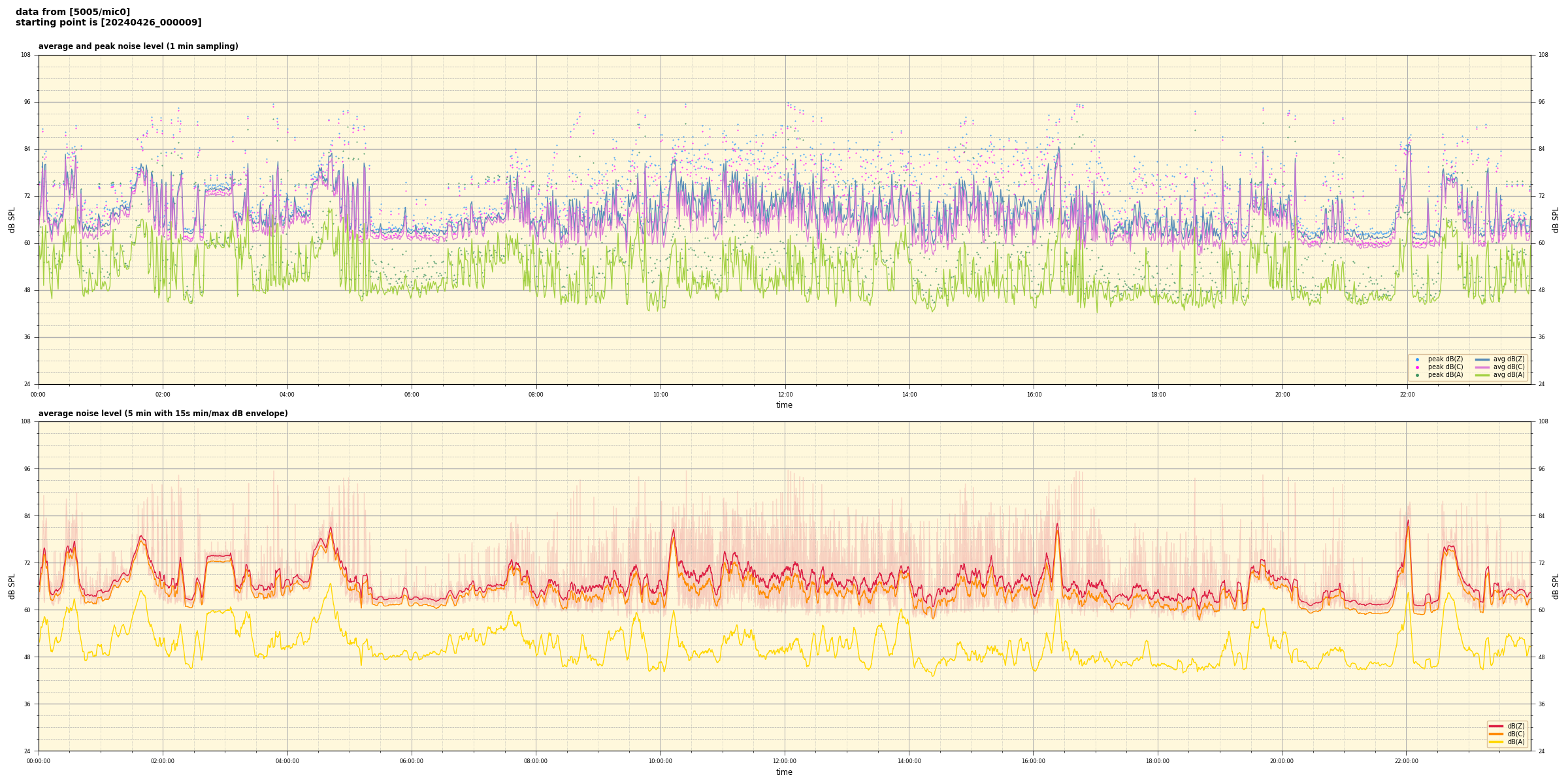Click the starting point [20240426_000009] text
Screen dimensions: 1568x784
108,23
